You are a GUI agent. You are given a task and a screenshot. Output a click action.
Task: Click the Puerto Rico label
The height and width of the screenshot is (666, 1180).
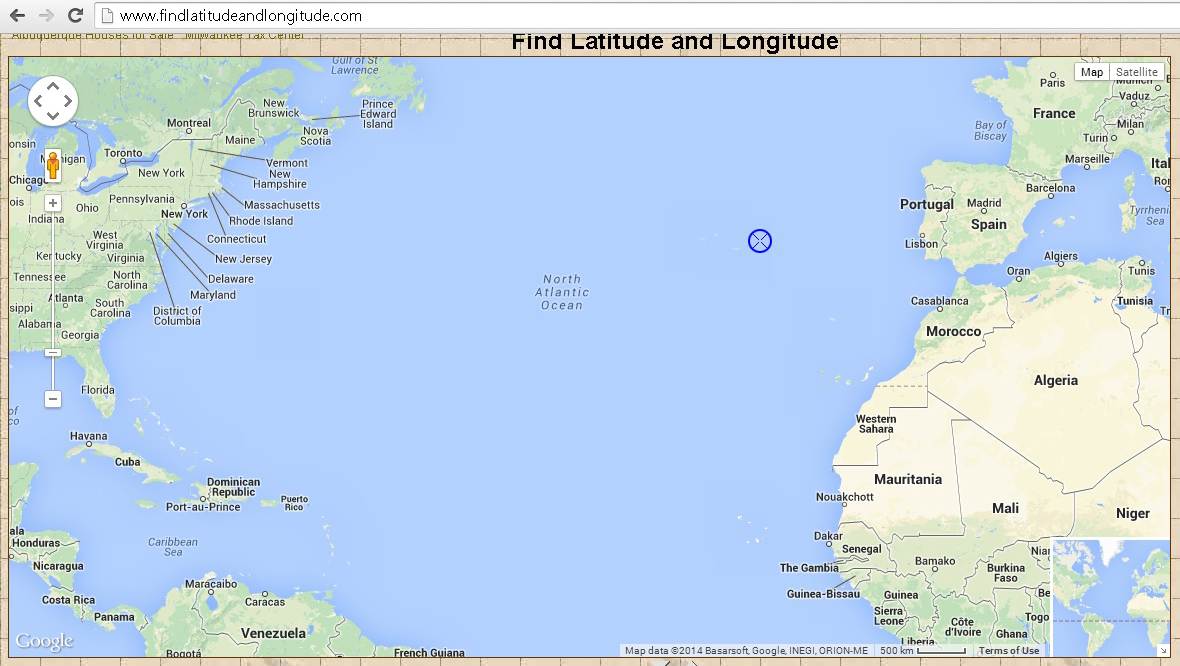(294, 503)
